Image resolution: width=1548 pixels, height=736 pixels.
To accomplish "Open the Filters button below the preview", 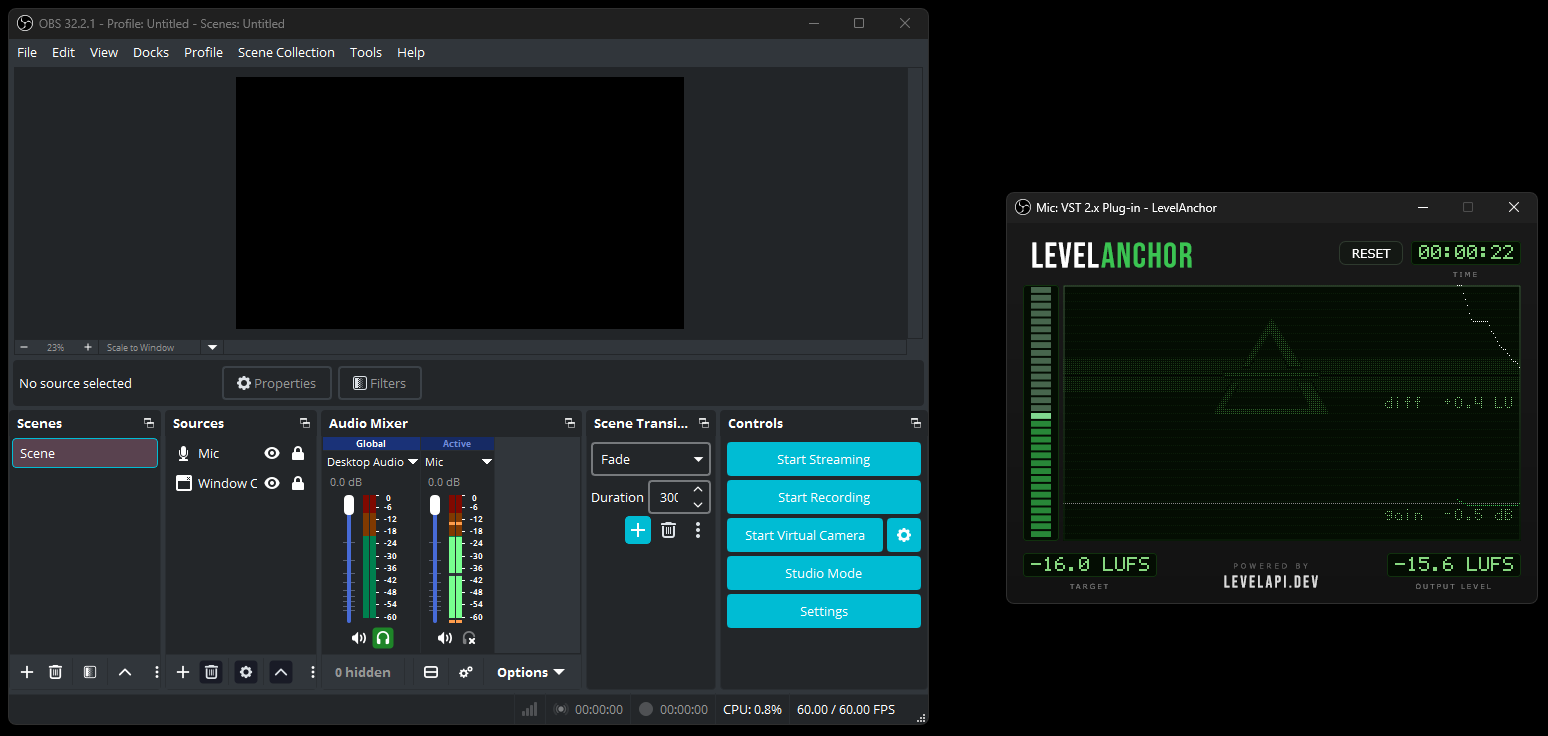I will (x=380, y=383).
